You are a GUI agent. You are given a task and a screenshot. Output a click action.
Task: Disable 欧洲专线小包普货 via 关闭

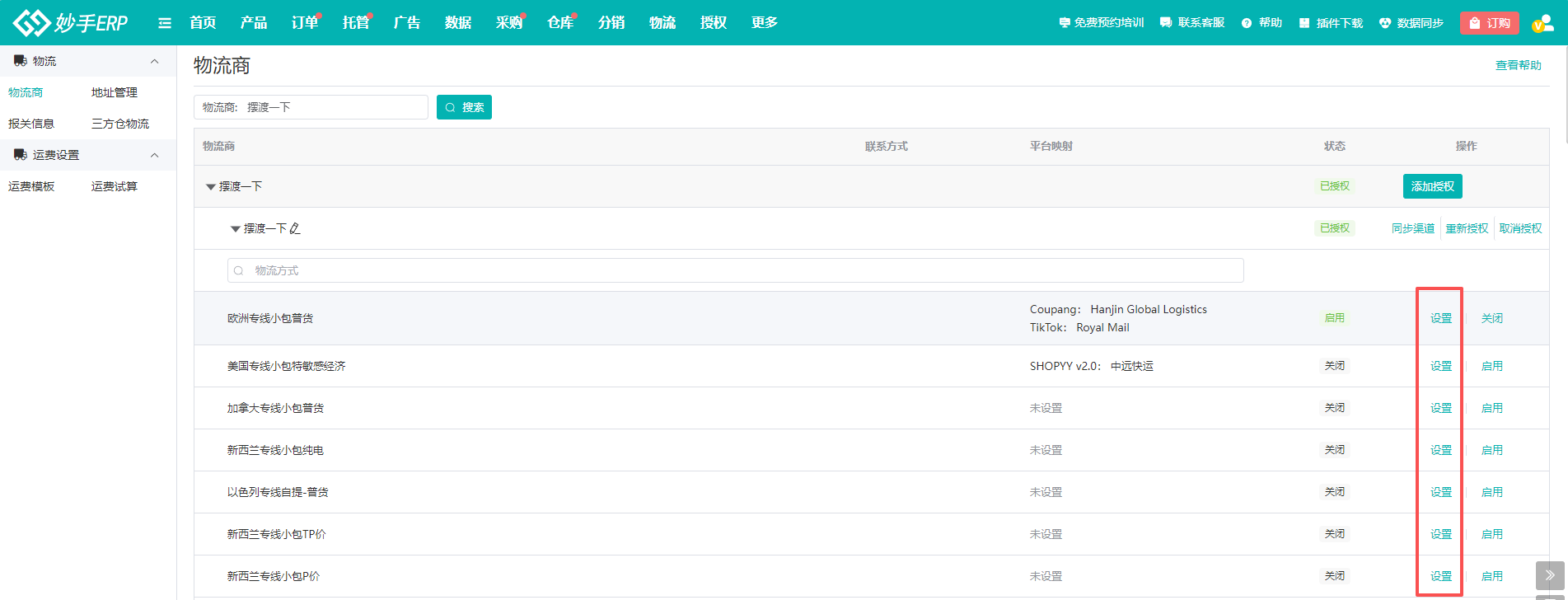coord(1491,318)
